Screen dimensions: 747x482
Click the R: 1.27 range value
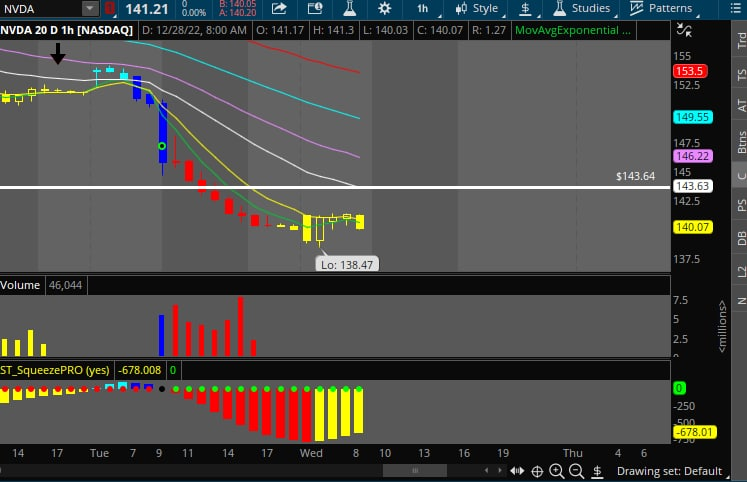click(489, 30)
